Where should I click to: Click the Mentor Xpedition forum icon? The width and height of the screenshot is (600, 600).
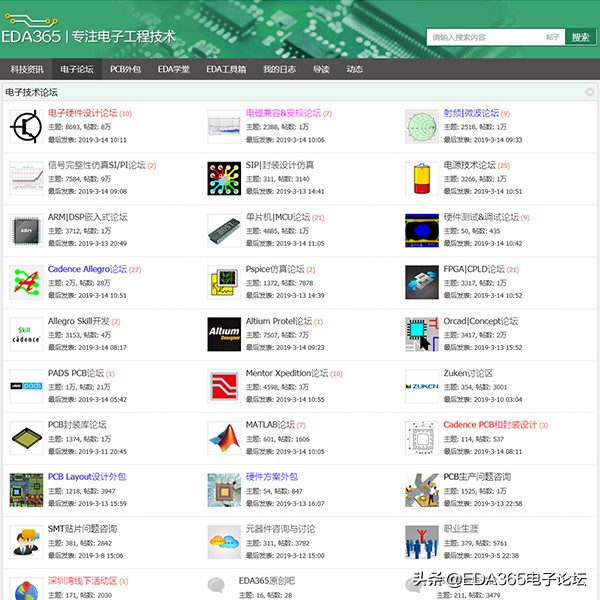[x=223, y=386]
